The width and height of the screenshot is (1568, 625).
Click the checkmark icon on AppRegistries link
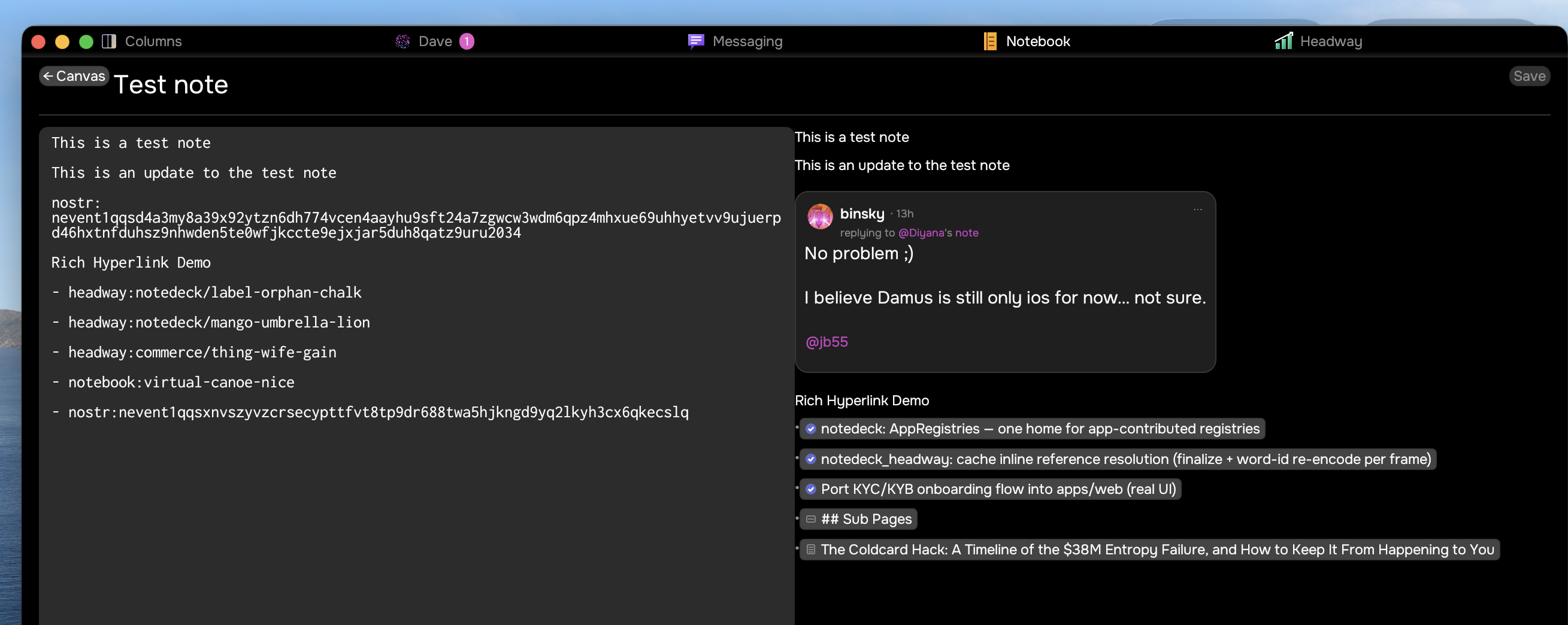811,429
